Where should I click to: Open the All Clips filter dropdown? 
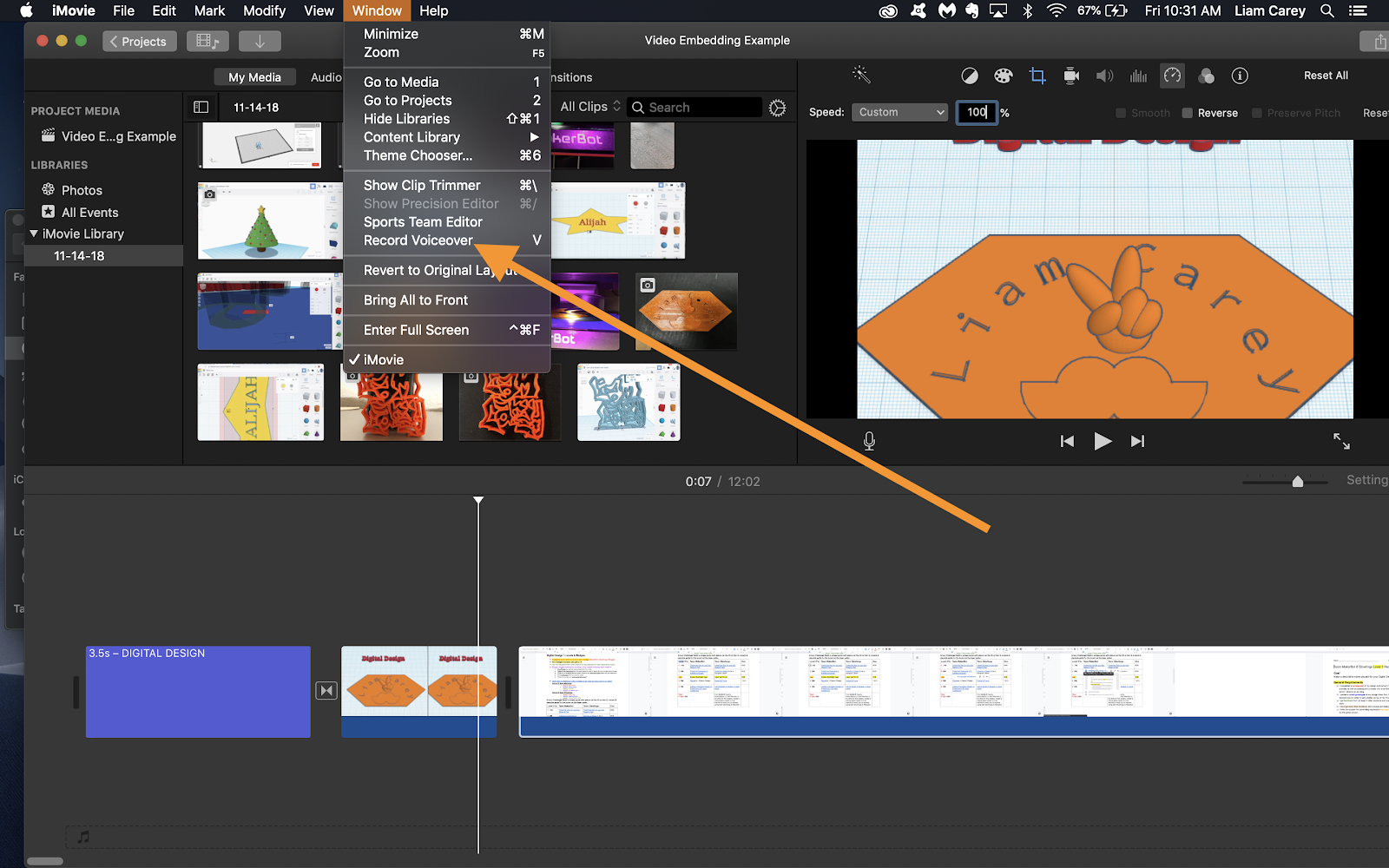[590, 107]
